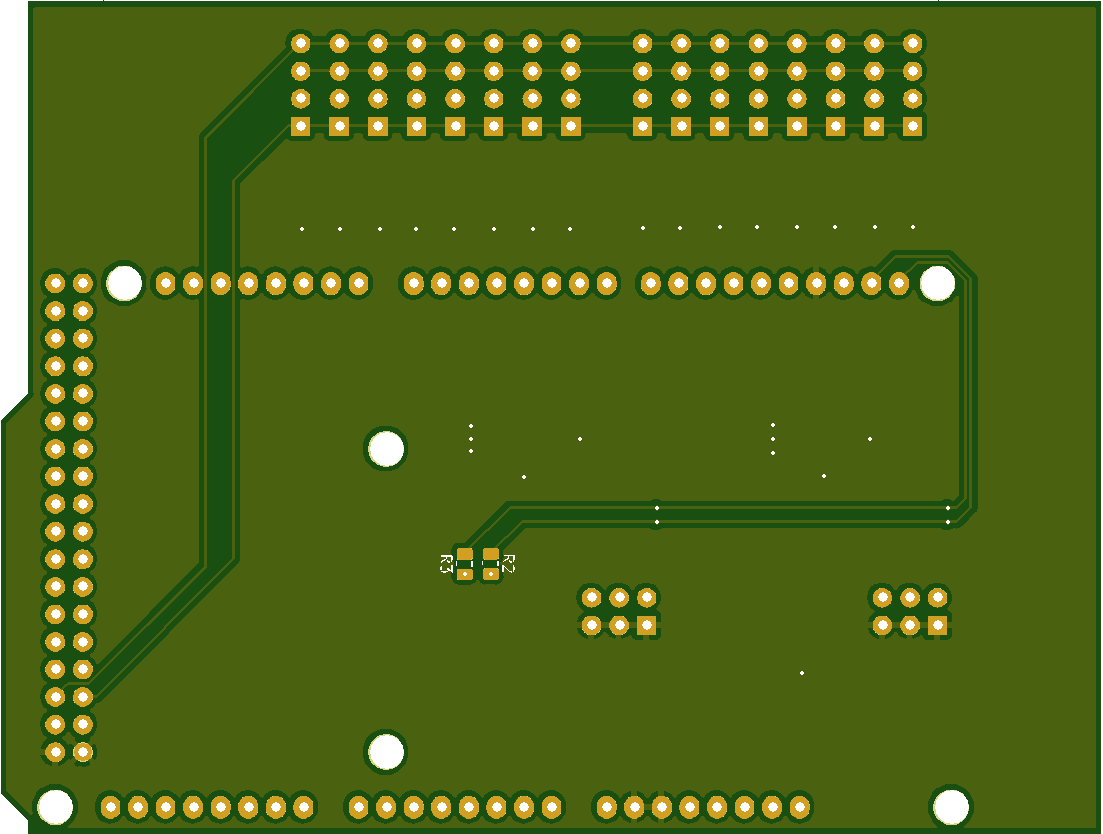This screenshot has width=1103, height=834.
Task: Click the square pad of the left 2x3 header
Action: click(x=646, y=625)
